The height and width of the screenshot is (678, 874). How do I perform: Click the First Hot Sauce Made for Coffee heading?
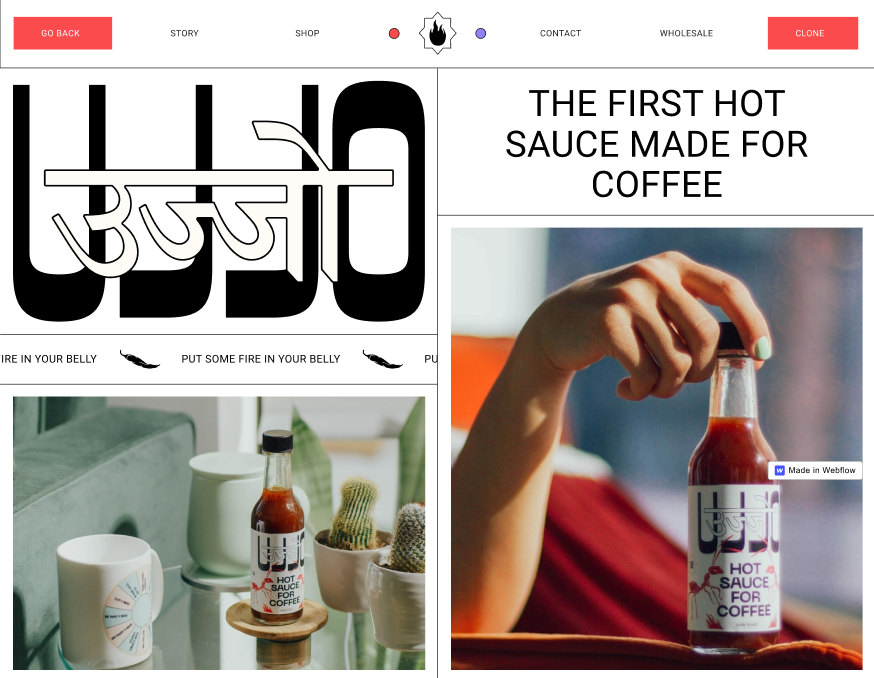657,144
